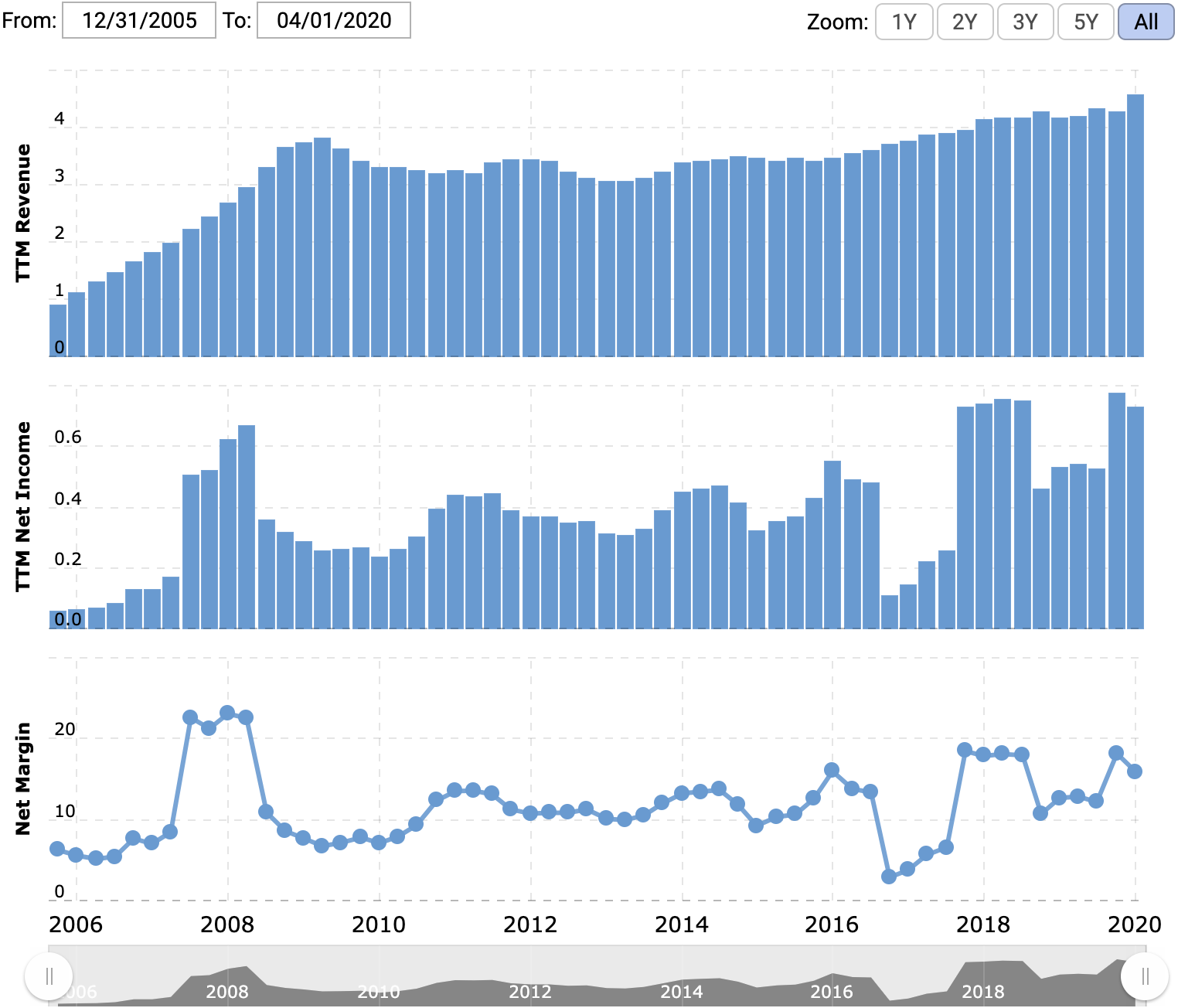The image size is (1178, 1008).
Task: Click the left navigator range handle
Action: click(x=49, y=976)
